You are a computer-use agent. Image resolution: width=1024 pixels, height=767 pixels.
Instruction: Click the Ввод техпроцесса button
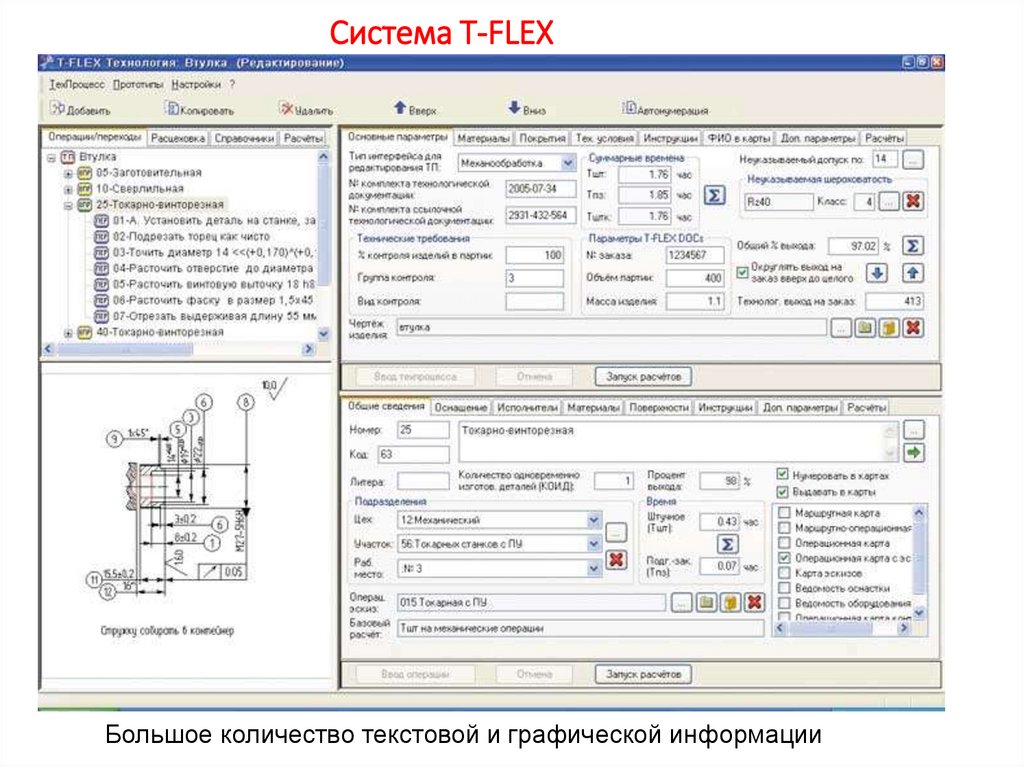coord(415,376)
